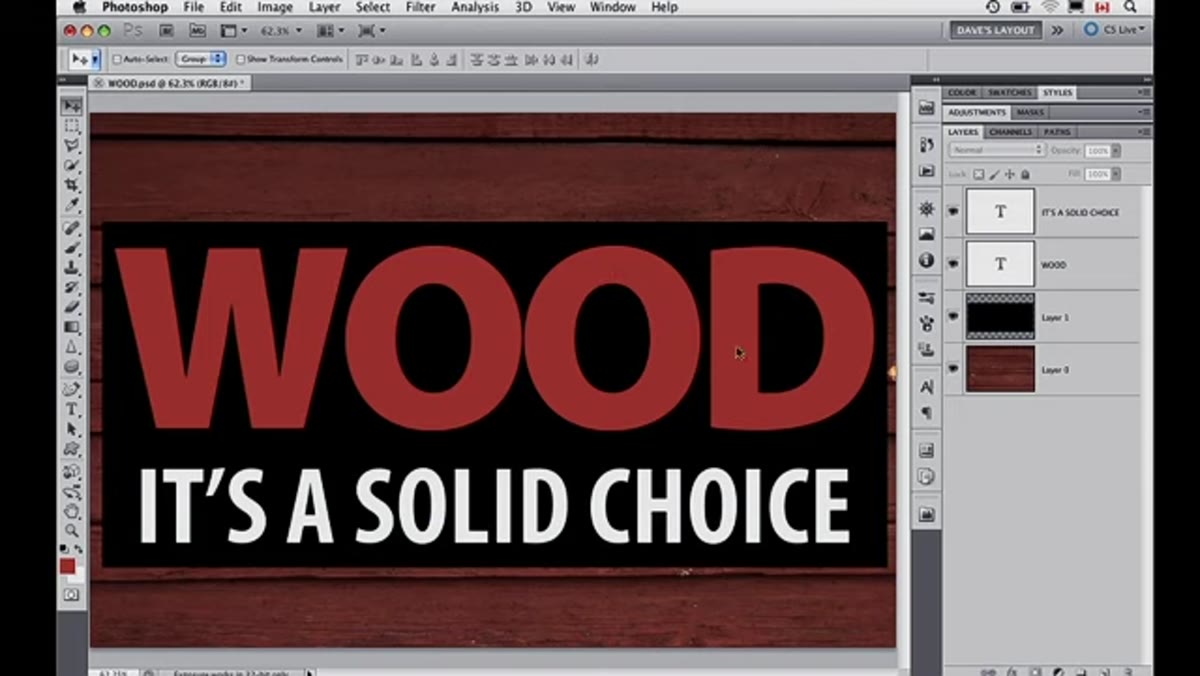The width and height of the screenshot is (1200, 676).
Task: Select the Rectangular Marquee tool
Action: (72, 126)
